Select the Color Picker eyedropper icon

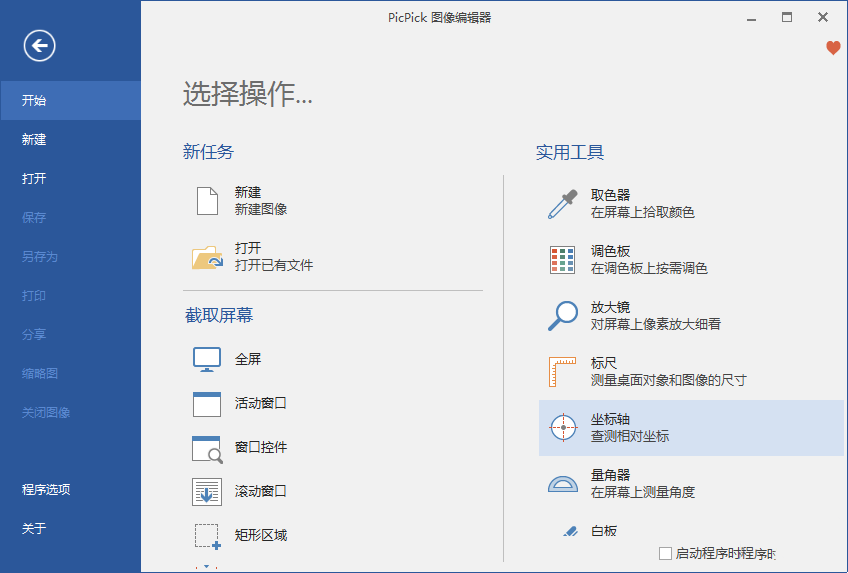(x=563, y=204)
